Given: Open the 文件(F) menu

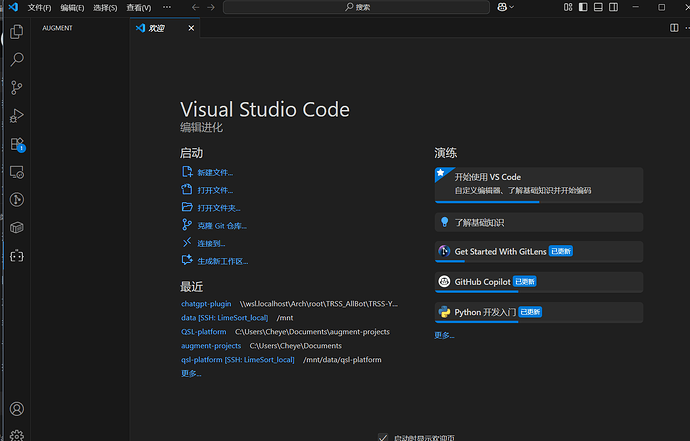Looking at the screenshot, I should coord(39,7).
